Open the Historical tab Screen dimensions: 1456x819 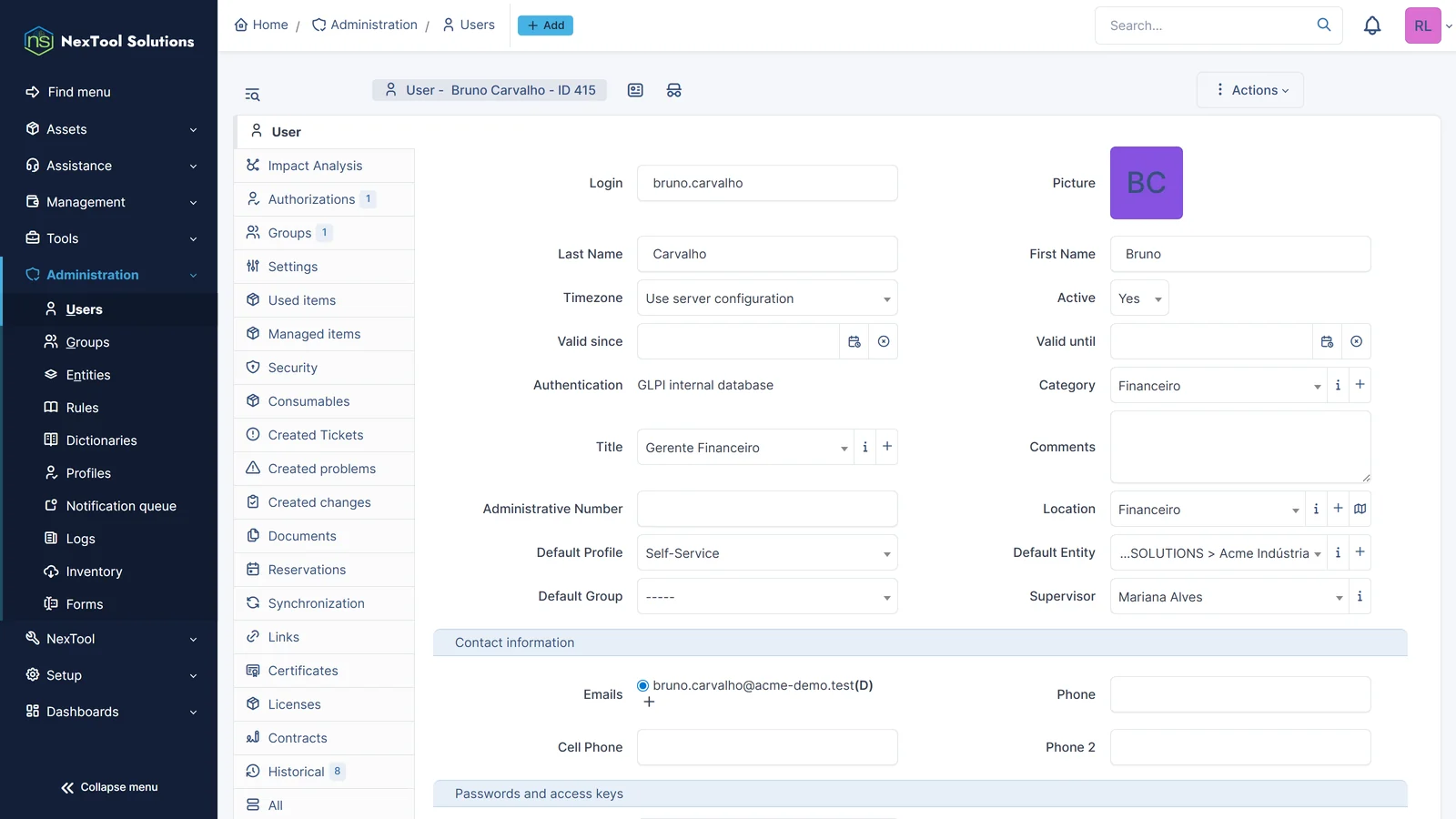(x=324, y=772)
